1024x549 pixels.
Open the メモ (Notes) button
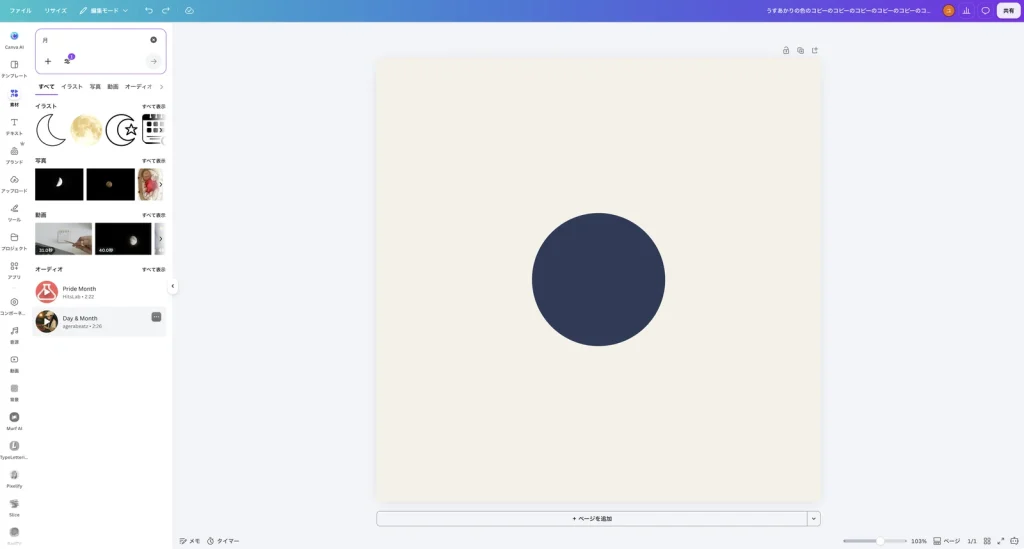[x=190, y=541]
